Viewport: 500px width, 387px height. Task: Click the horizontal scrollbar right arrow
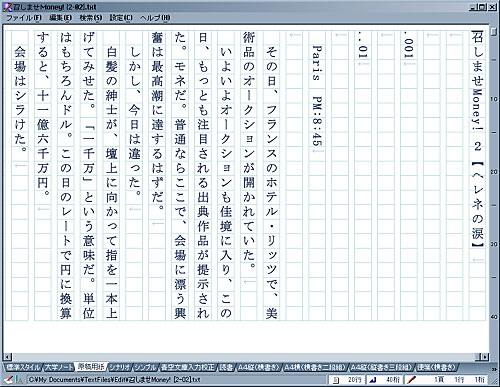(485, 357)
